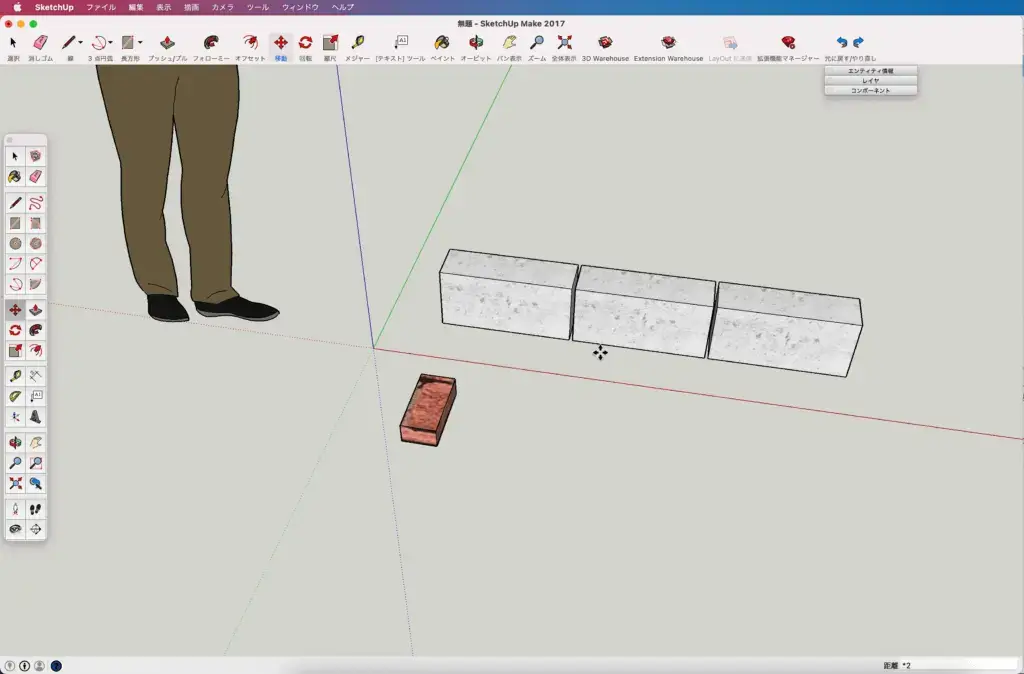Click the undo arrow in the toolbar

coord(842,42)
